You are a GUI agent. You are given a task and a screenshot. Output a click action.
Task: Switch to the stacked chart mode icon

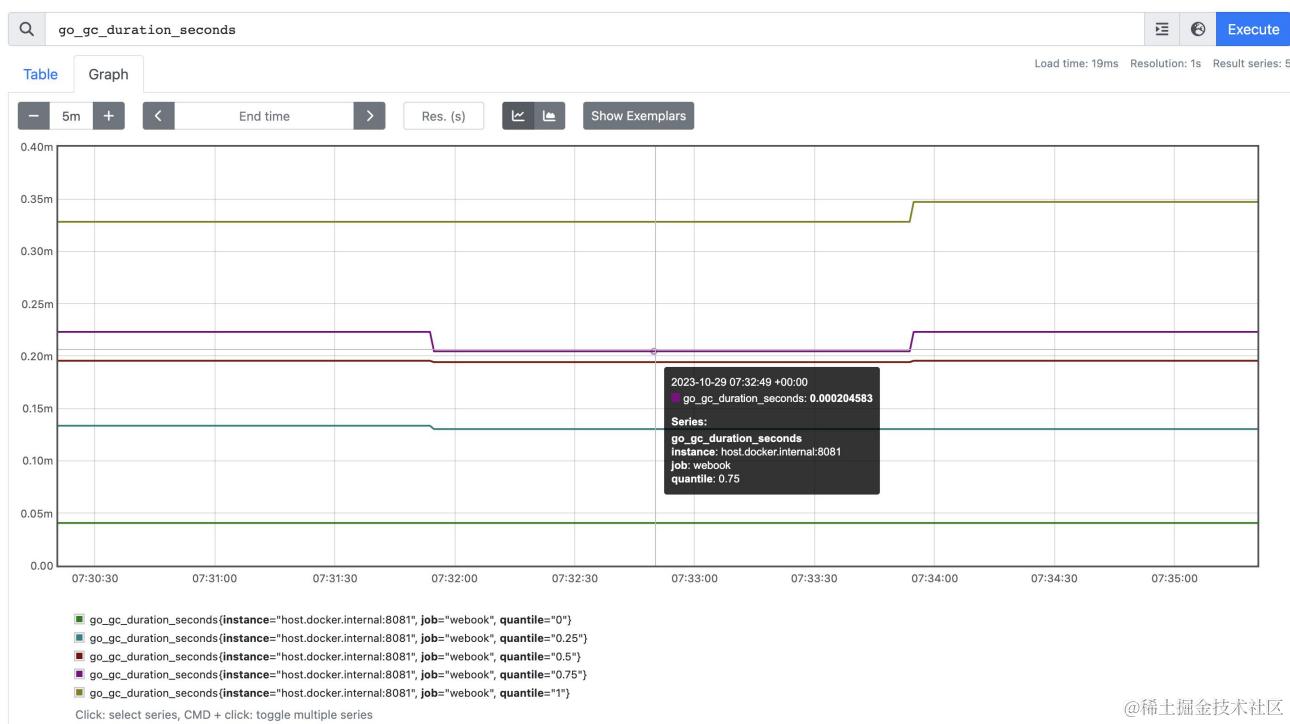click(549, 116)
